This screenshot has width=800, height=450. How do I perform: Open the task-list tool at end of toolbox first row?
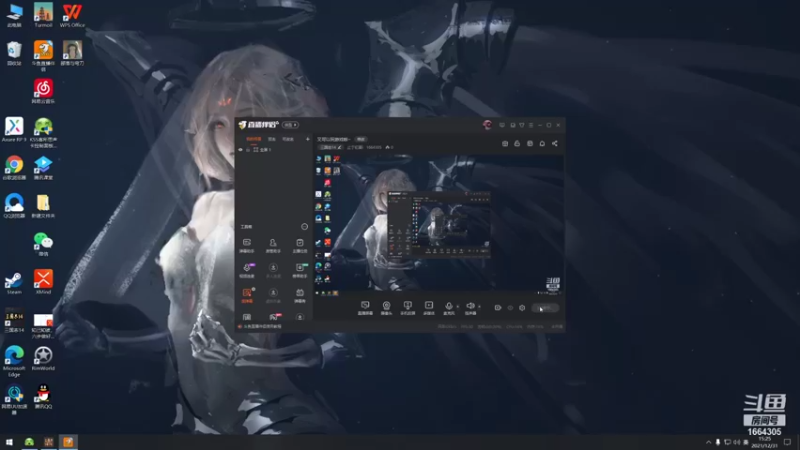(299, 245)
